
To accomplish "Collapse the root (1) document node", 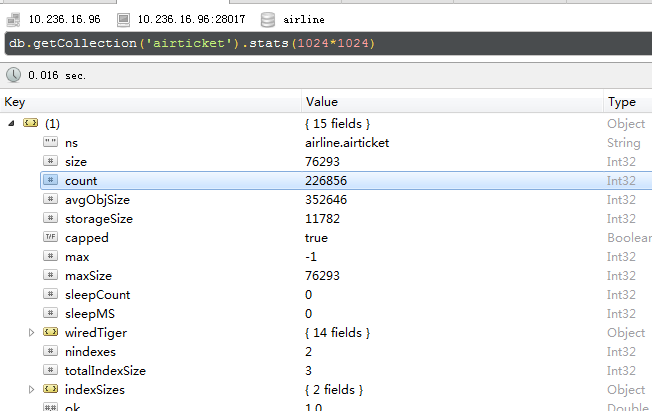I will pos(11,123).
